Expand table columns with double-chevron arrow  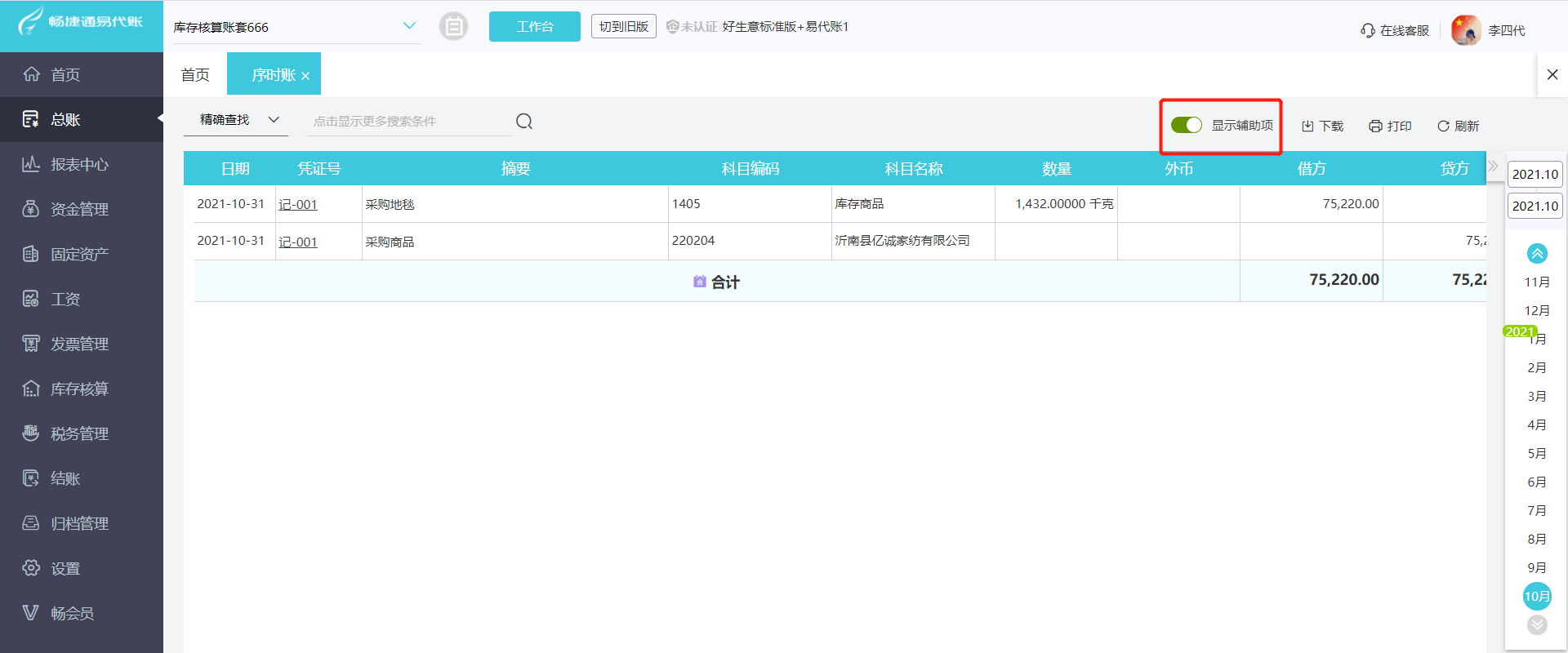coord(1493,166)
